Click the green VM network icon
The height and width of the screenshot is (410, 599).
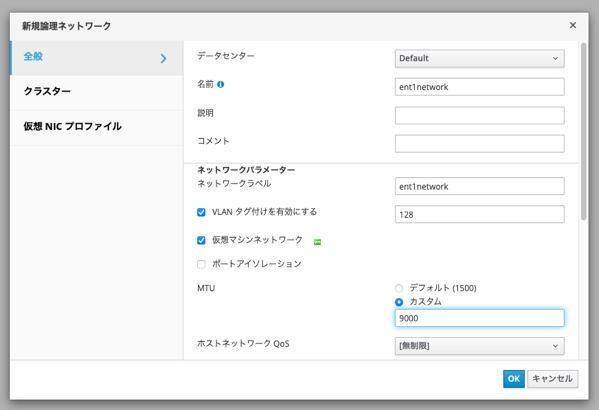click(x=317, y=242)
